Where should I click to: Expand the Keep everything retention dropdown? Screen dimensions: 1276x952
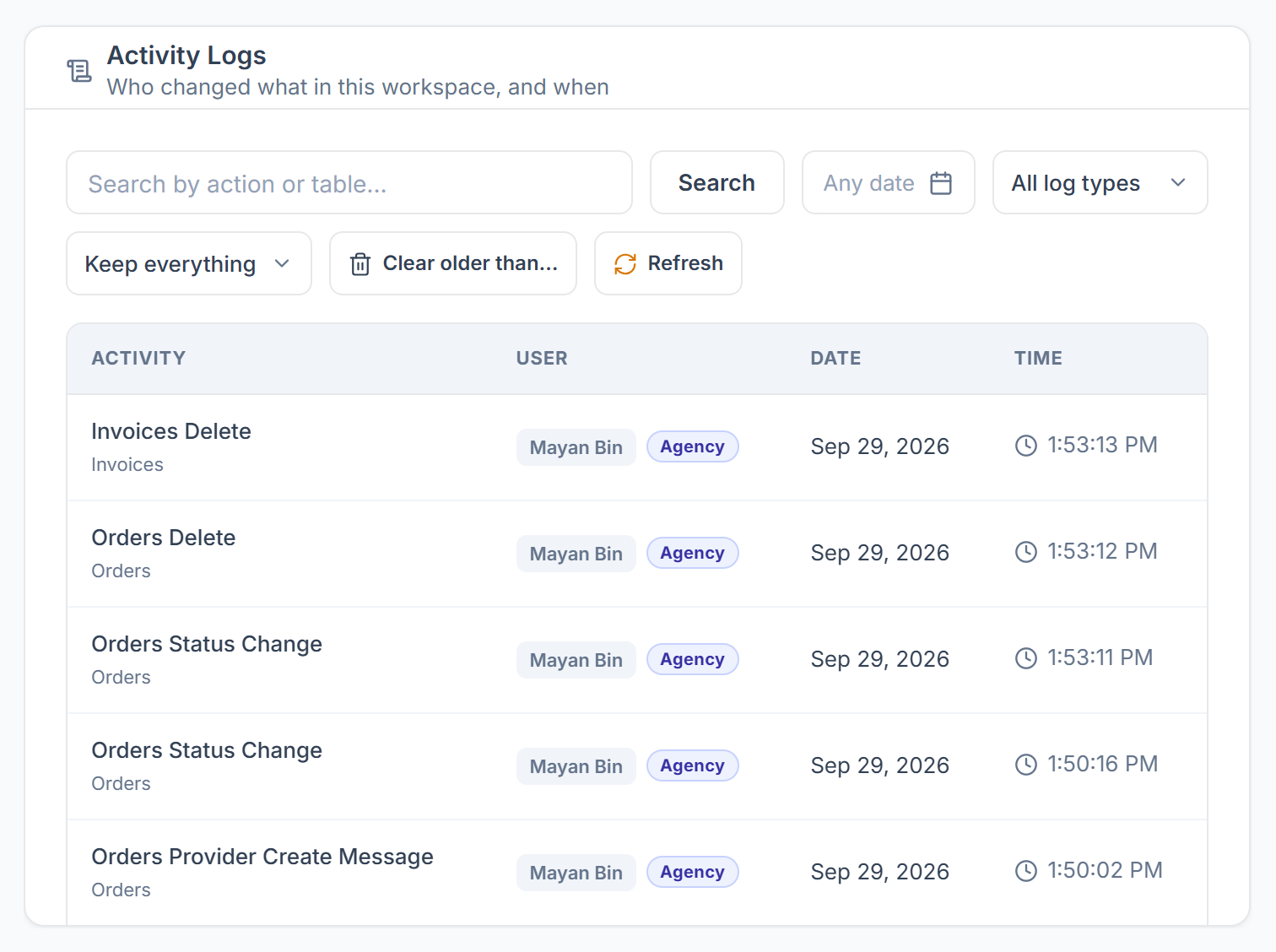pos(189,263)
